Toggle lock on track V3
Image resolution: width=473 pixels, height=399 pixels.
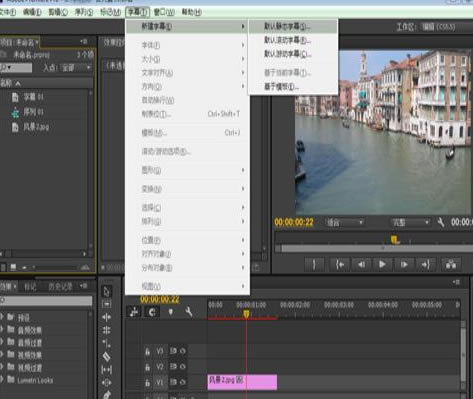(147, 351)
